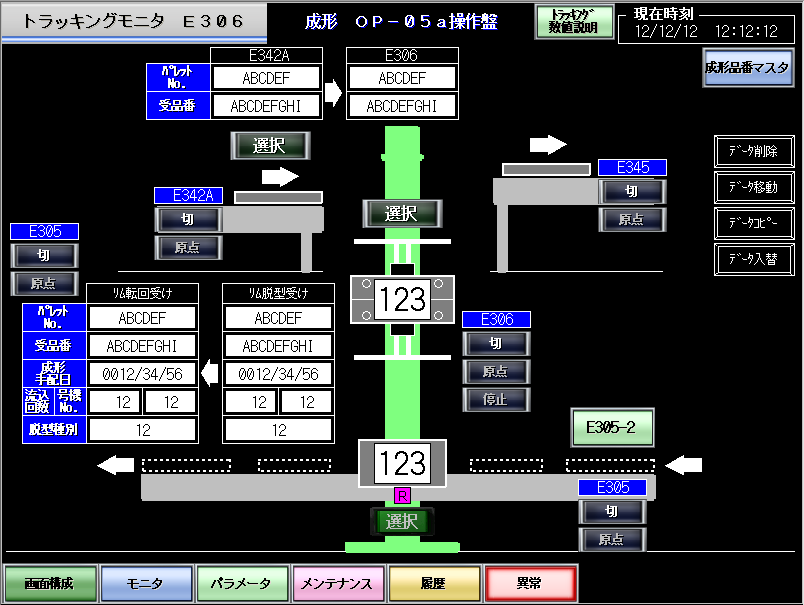Screen dimensions: 804x605
Task: Open the メンテナンス tab
Action: (337, 583)
